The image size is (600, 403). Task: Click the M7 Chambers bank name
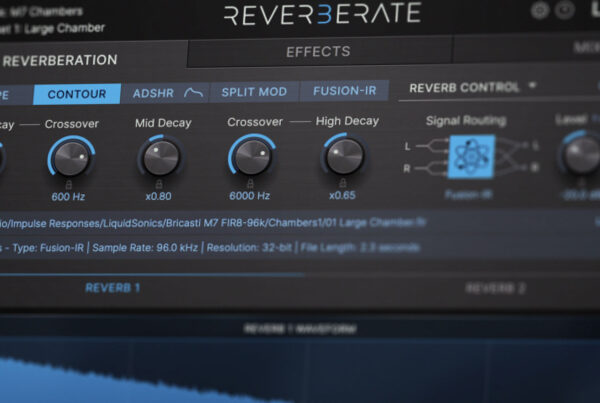tap(46, 11)
